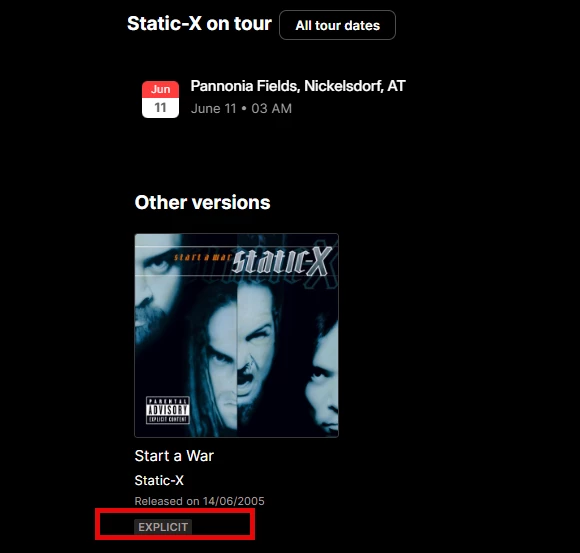Click the Static-X on tour heading

tap(199, 24)
